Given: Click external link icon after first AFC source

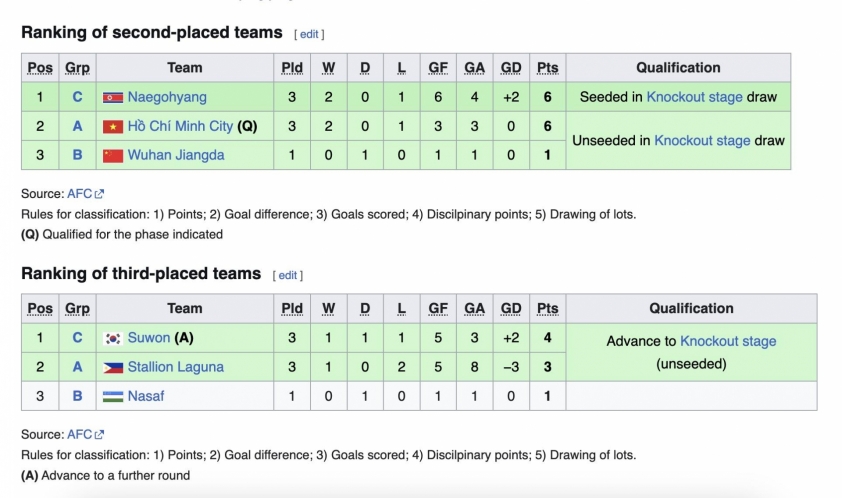Looking at the screenshot, I should click(99, 194).
